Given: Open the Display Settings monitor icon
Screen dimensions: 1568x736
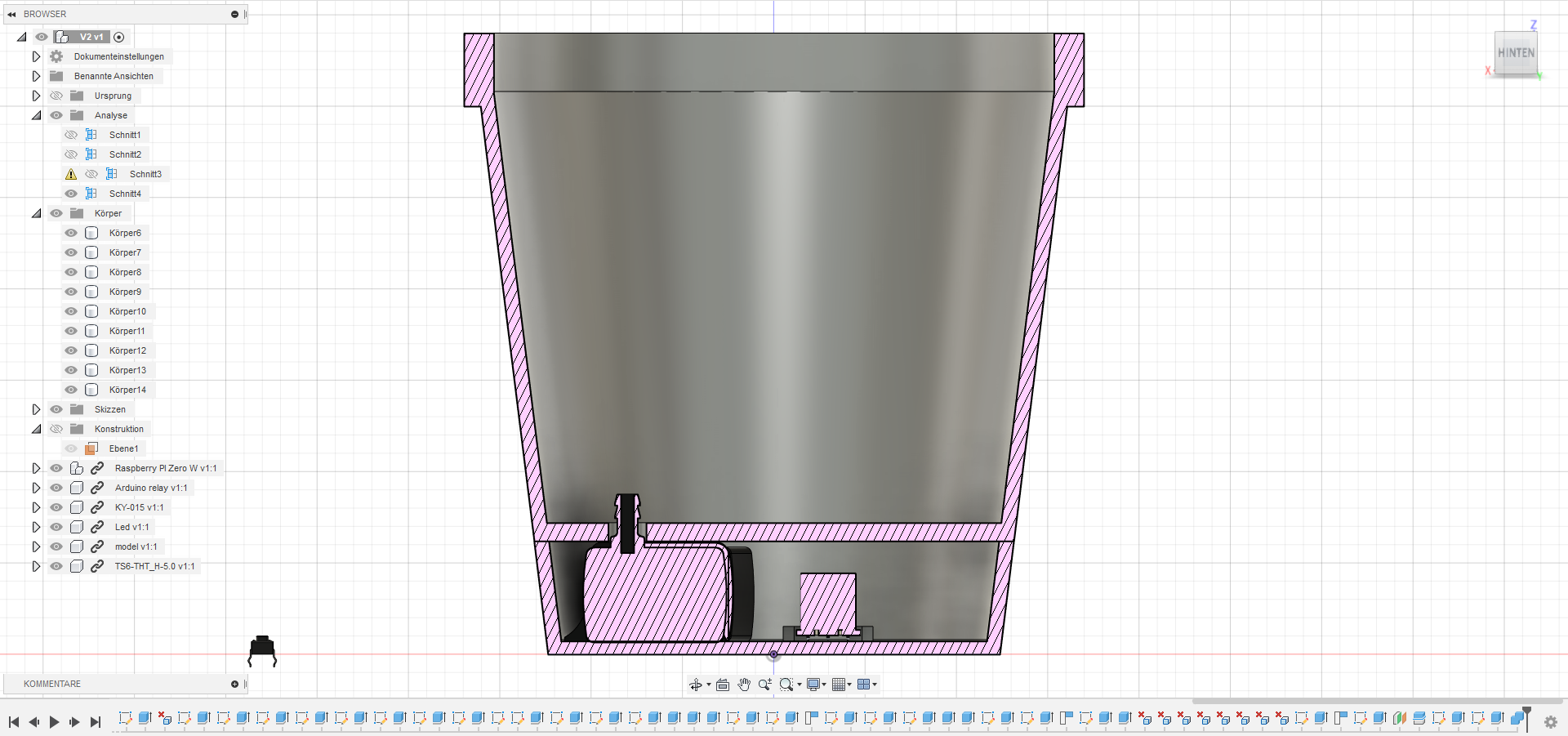Looking at the screenshot, I should coord(813,685).
